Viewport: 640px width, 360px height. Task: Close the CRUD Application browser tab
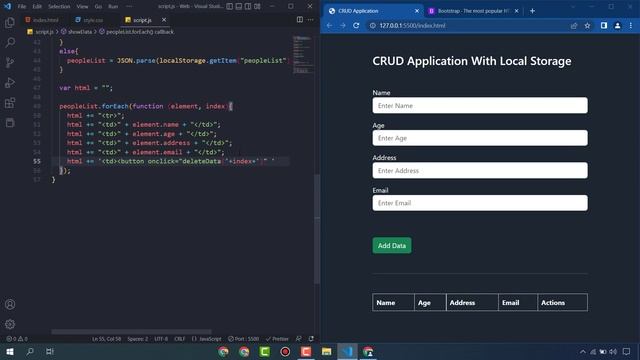(x=417, y=11)
